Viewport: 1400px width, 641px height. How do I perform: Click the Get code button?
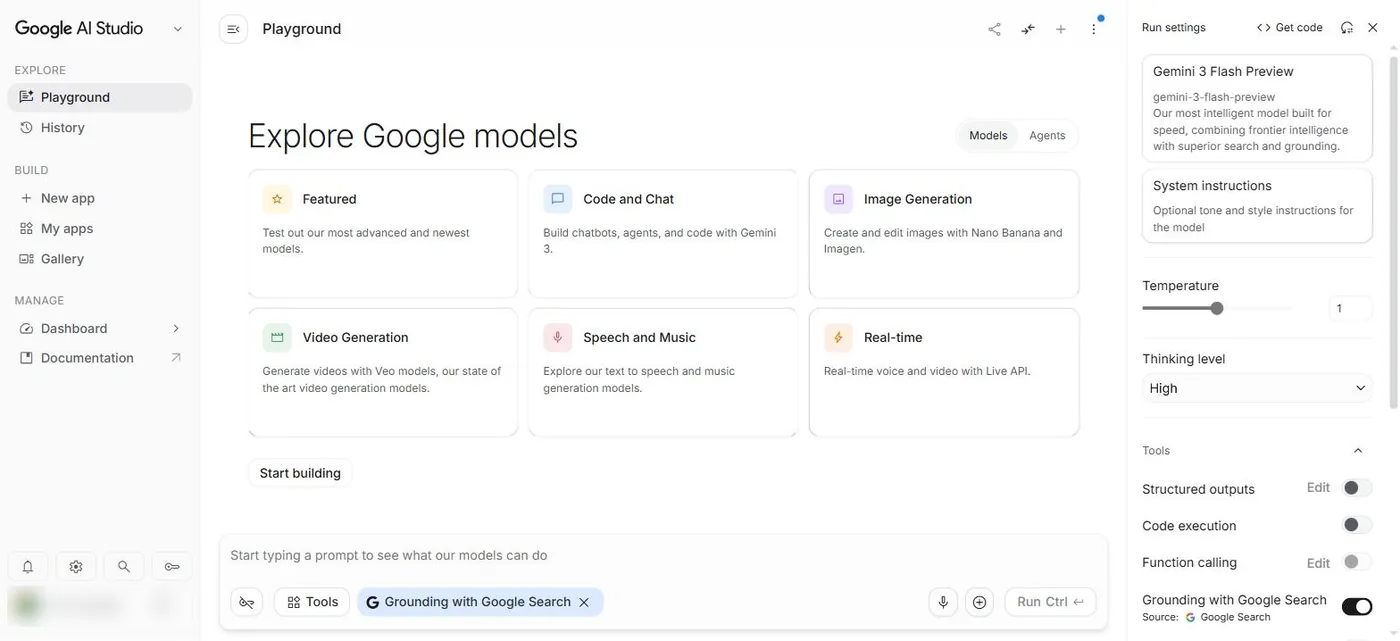point(1290,28)
